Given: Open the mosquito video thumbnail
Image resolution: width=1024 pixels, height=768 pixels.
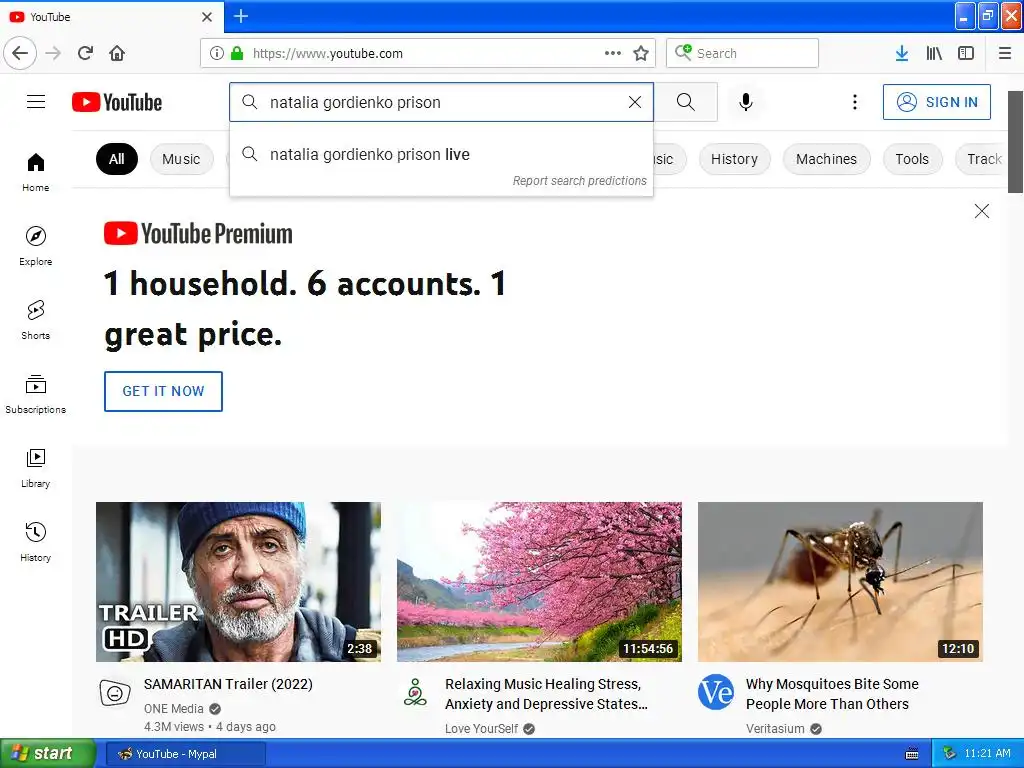Looking at the screenshot, I should coord(840,582).
